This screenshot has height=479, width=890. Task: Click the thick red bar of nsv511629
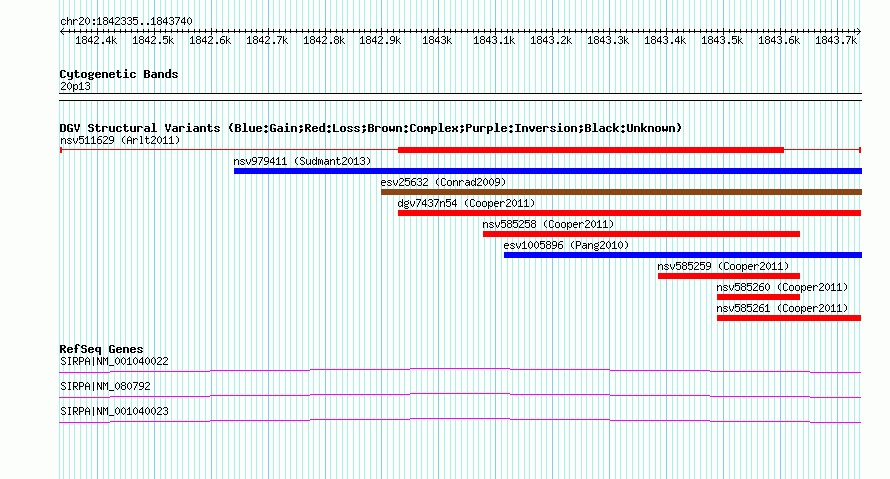tap(591, 150)
